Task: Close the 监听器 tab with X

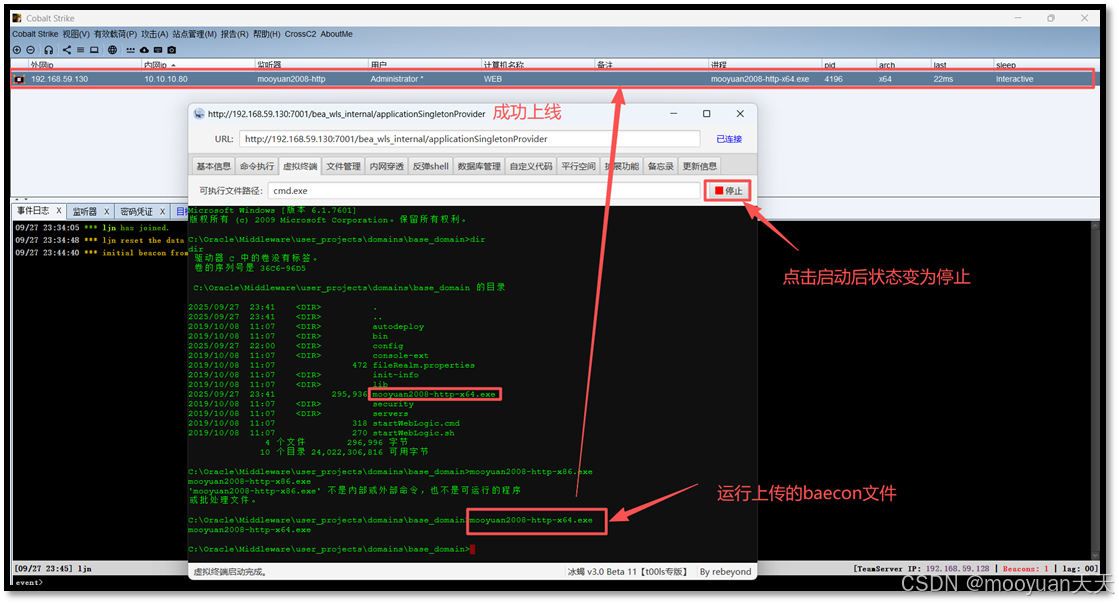Action: point(106,211)
